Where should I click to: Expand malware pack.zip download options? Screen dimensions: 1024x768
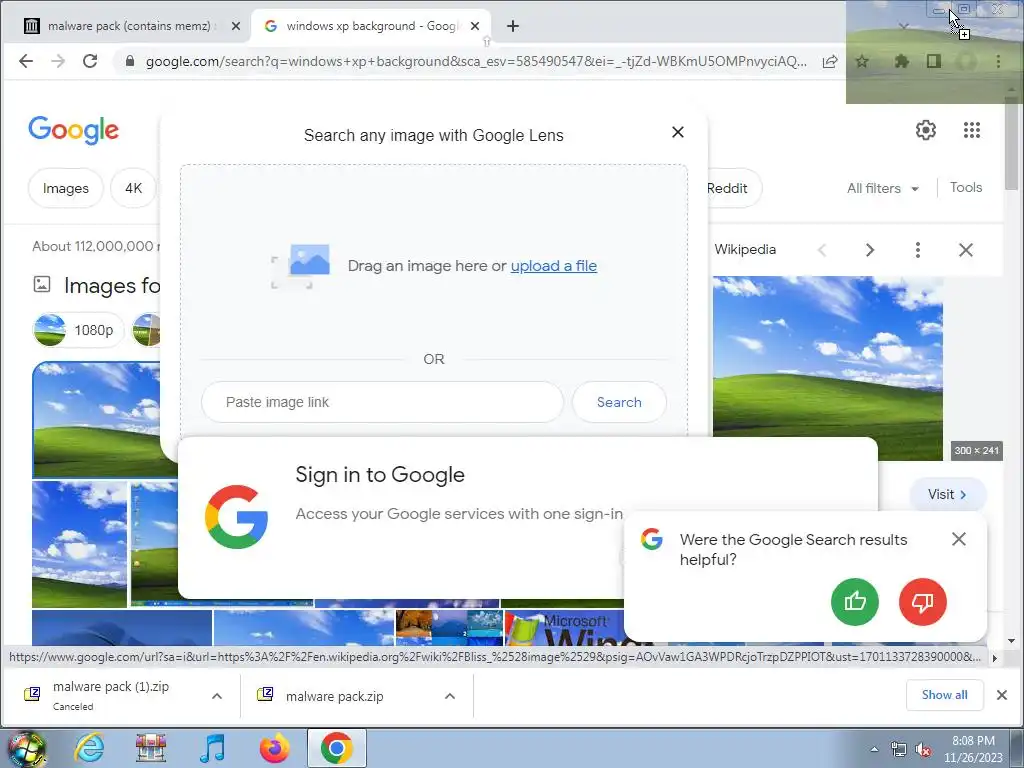(450, 696)
